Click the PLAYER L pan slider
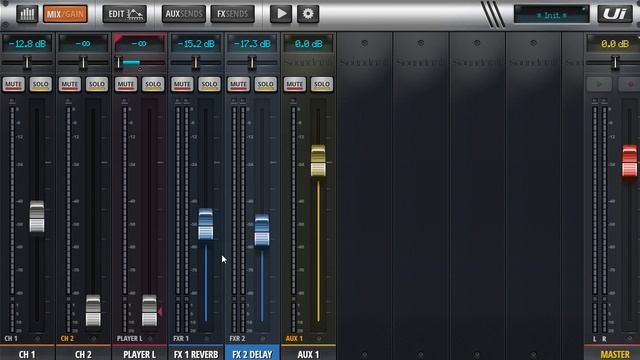The height and width of the screenshot is (360, 640). (140, 62)
